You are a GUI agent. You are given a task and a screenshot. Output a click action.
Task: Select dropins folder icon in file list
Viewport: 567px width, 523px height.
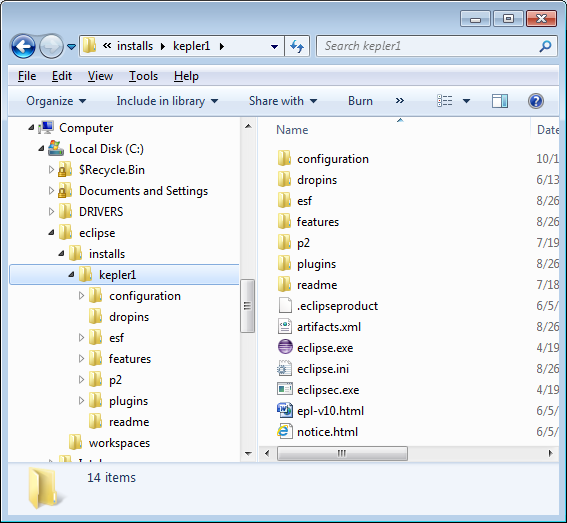tap(285, 179)
